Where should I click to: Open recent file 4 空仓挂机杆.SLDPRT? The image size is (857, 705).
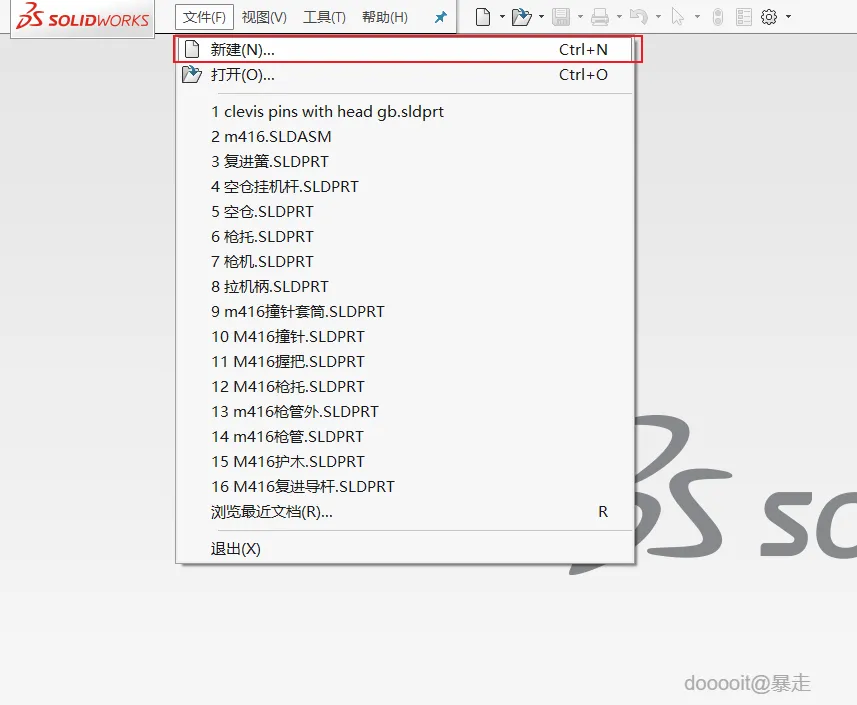tap(405, 187)
